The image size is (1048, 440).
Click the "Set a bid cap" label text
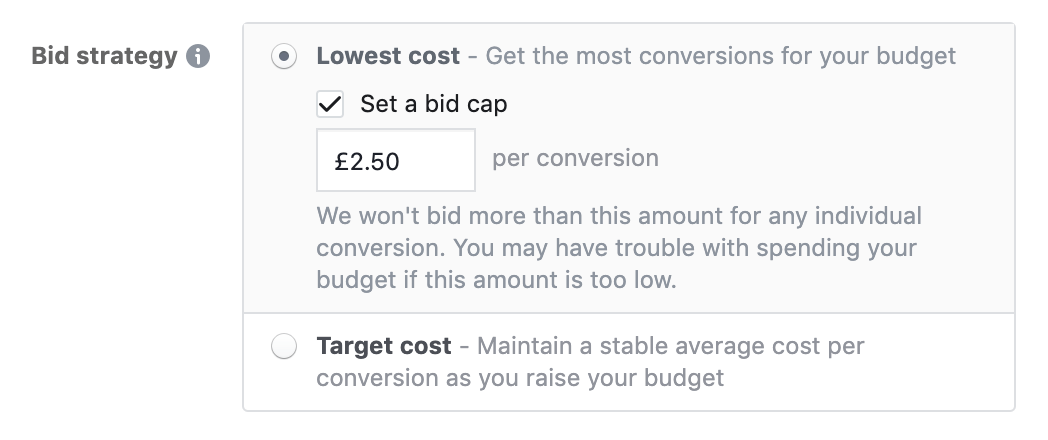[x=433, y=104]
